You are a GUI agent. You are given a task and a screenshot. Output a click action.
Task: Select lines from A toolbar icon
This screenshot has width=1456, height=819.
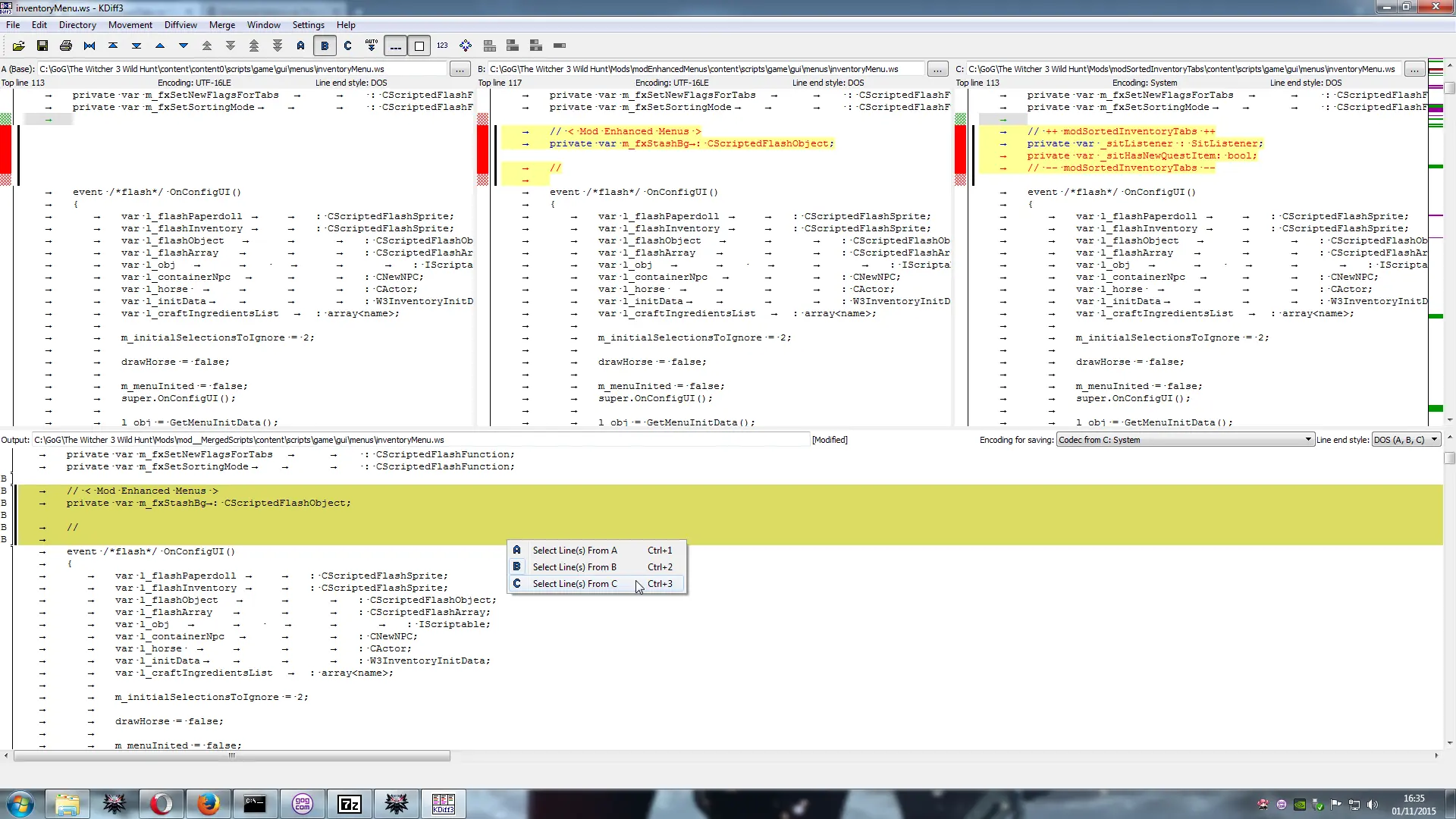pos(301,46)
